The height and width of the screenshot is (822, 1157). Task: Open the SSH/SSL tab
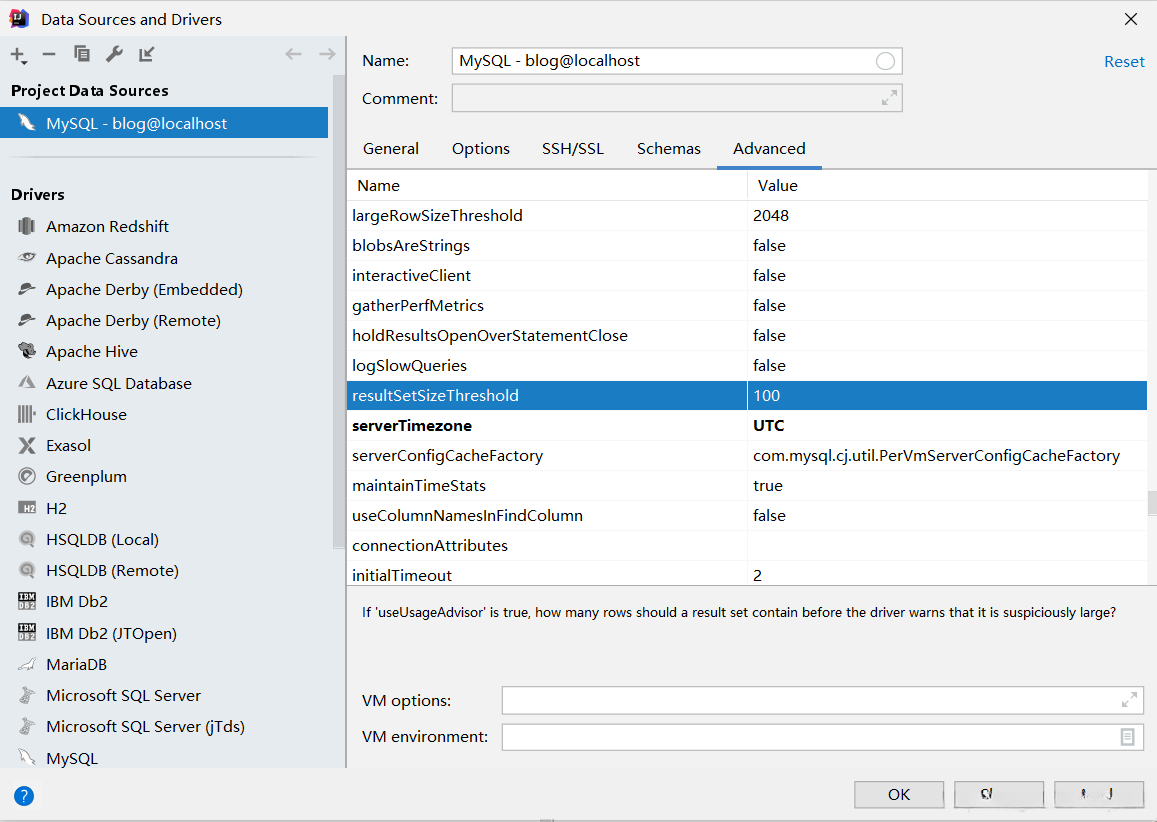click(x=573, y=148)
